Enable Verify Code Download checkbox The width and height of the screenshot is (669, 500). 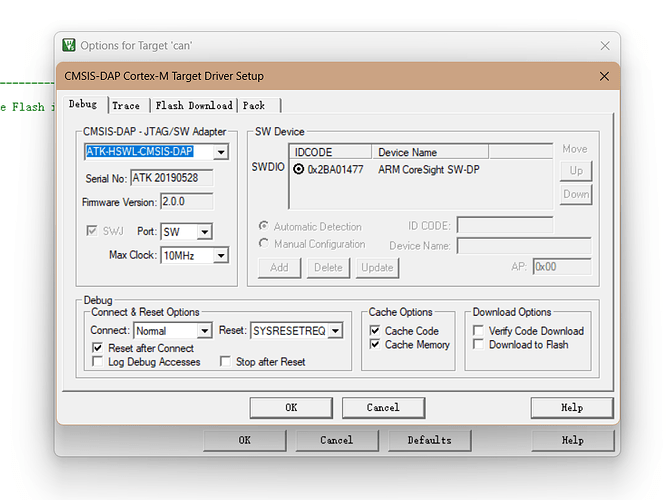(x=478, y=331)
